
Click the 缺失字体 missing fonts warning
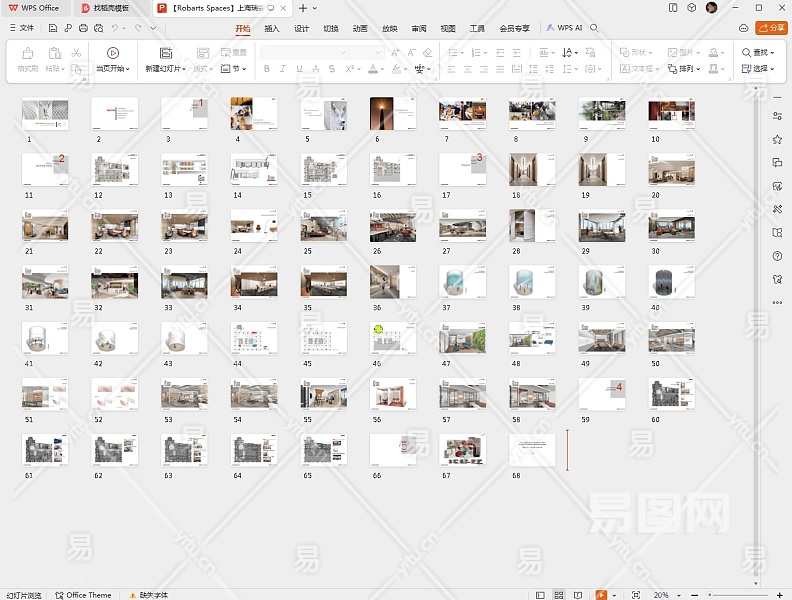[148, 595]
